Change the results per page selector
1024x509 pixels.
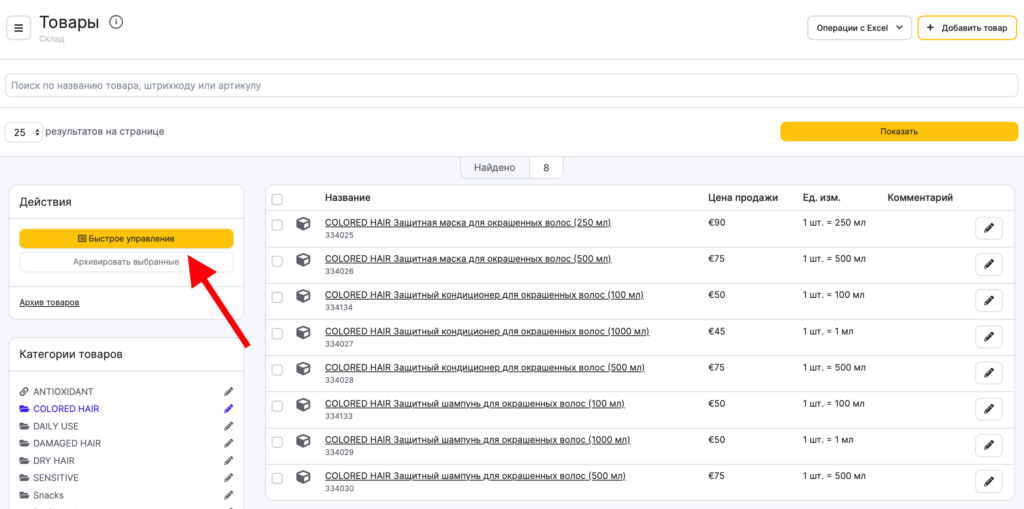tap(24, 132)
